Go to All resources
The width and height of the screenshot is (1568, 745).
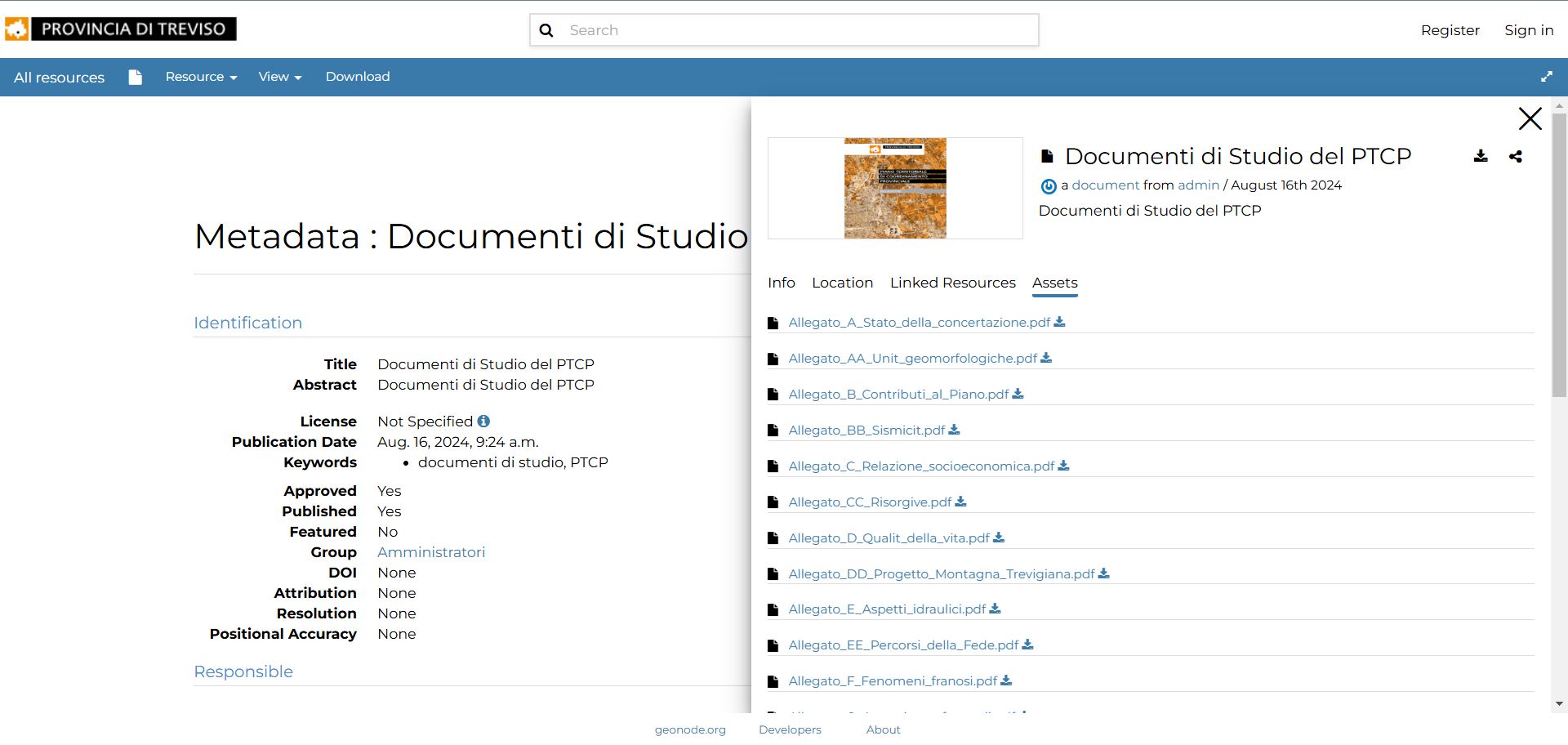click(x=59, y=78)
